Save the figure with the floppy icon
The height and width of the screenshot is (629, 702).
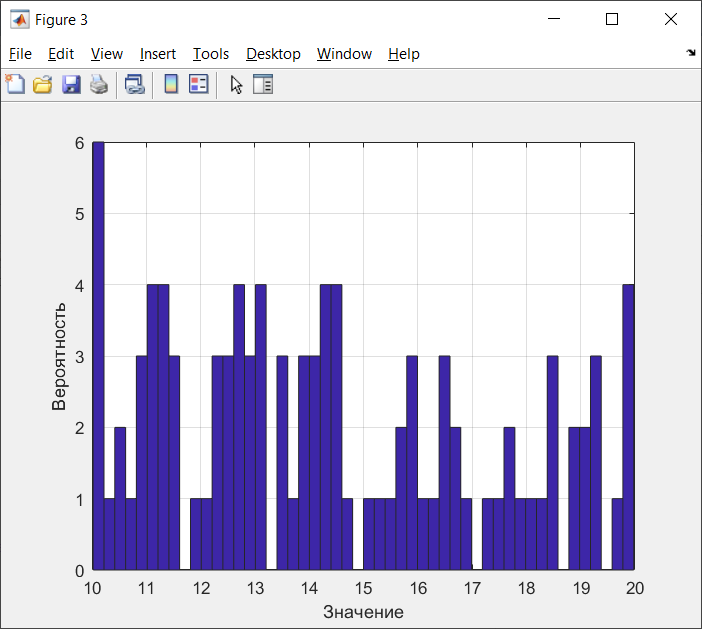pyautogui.click(x=71, y=84)
